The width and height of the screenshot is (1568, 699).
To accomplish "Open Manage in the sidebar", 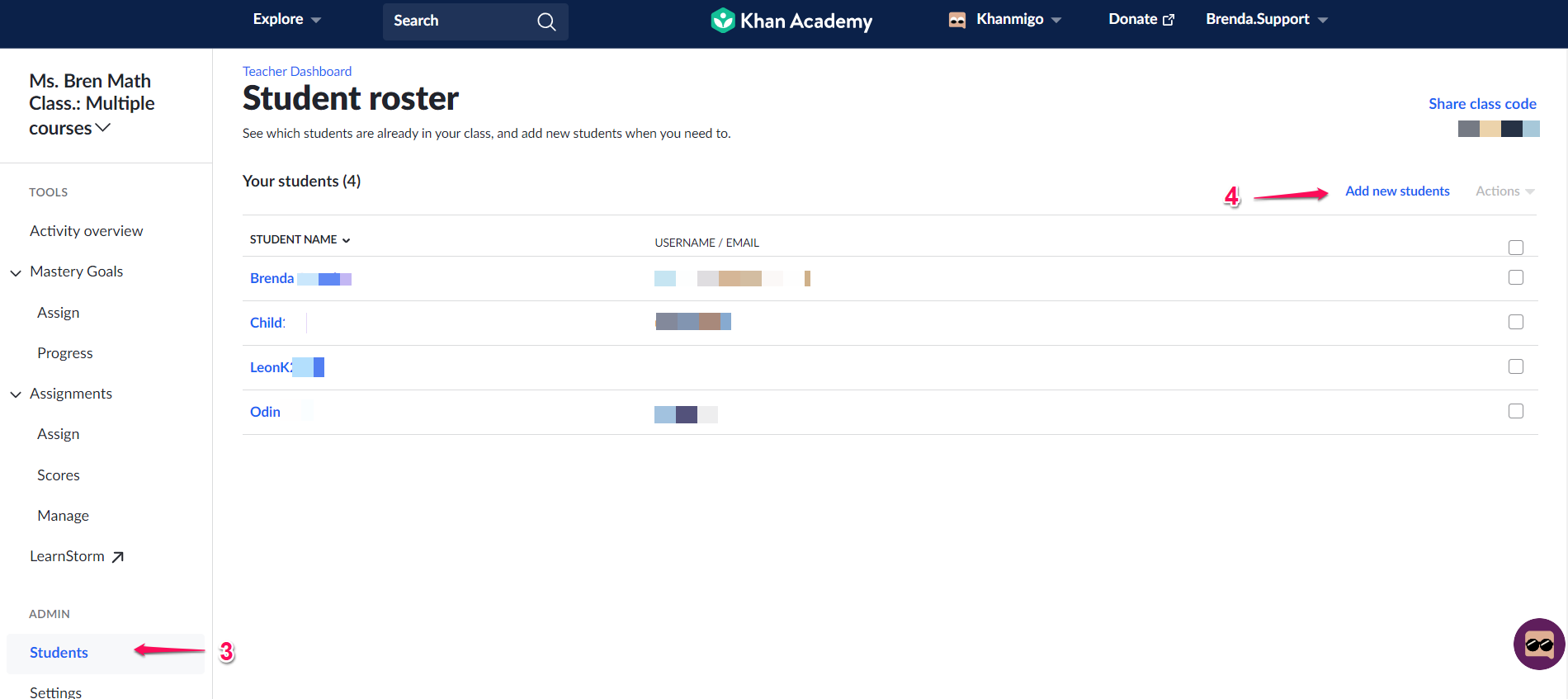I will click(x=64, y=516).
